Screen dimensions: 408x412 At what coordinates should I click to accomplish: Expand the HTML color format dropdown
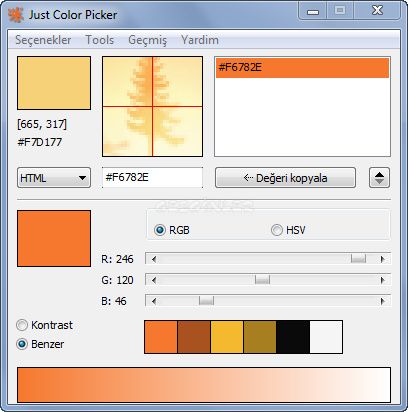54,178
